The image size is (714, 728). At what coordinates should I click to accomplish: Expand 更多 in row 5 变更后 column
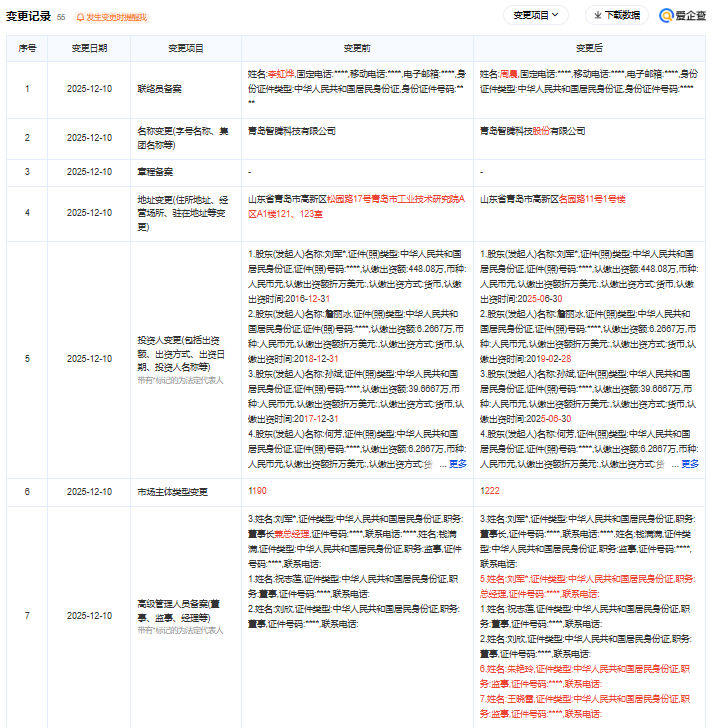click(x=689, y=464)
